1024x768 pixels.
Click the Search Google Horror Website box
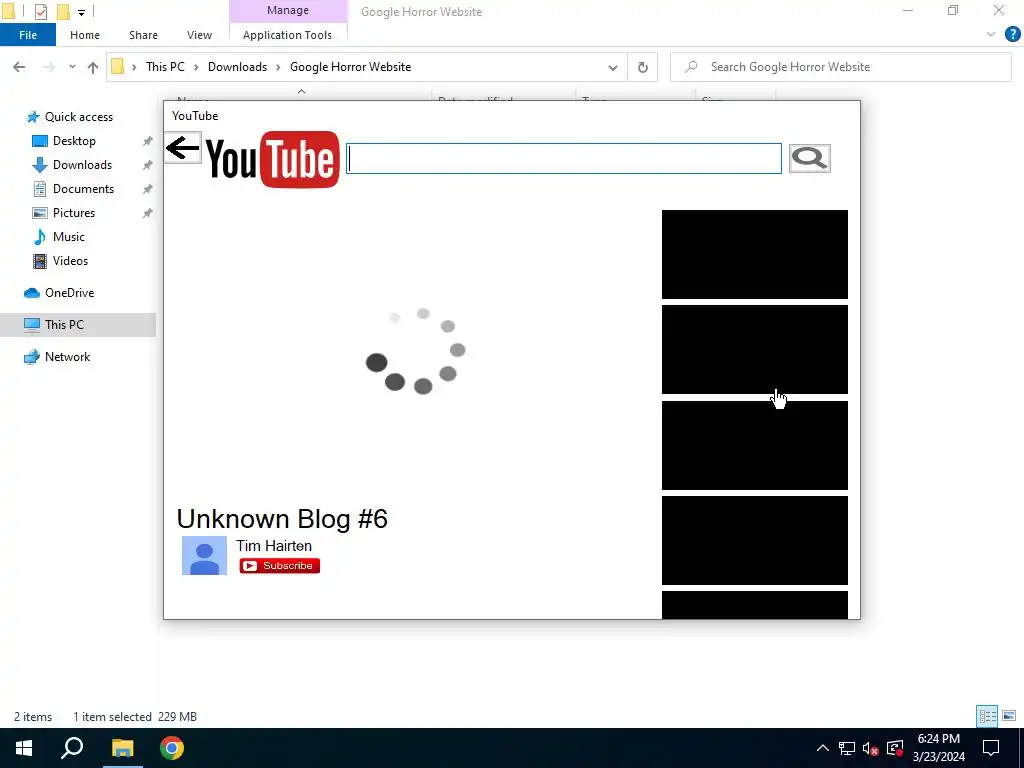(841, 67)
